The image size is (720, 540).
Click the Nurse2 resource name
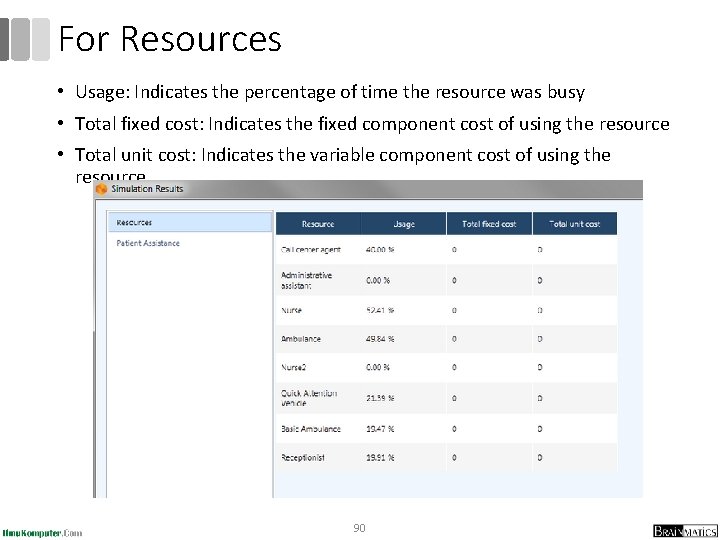293,367
